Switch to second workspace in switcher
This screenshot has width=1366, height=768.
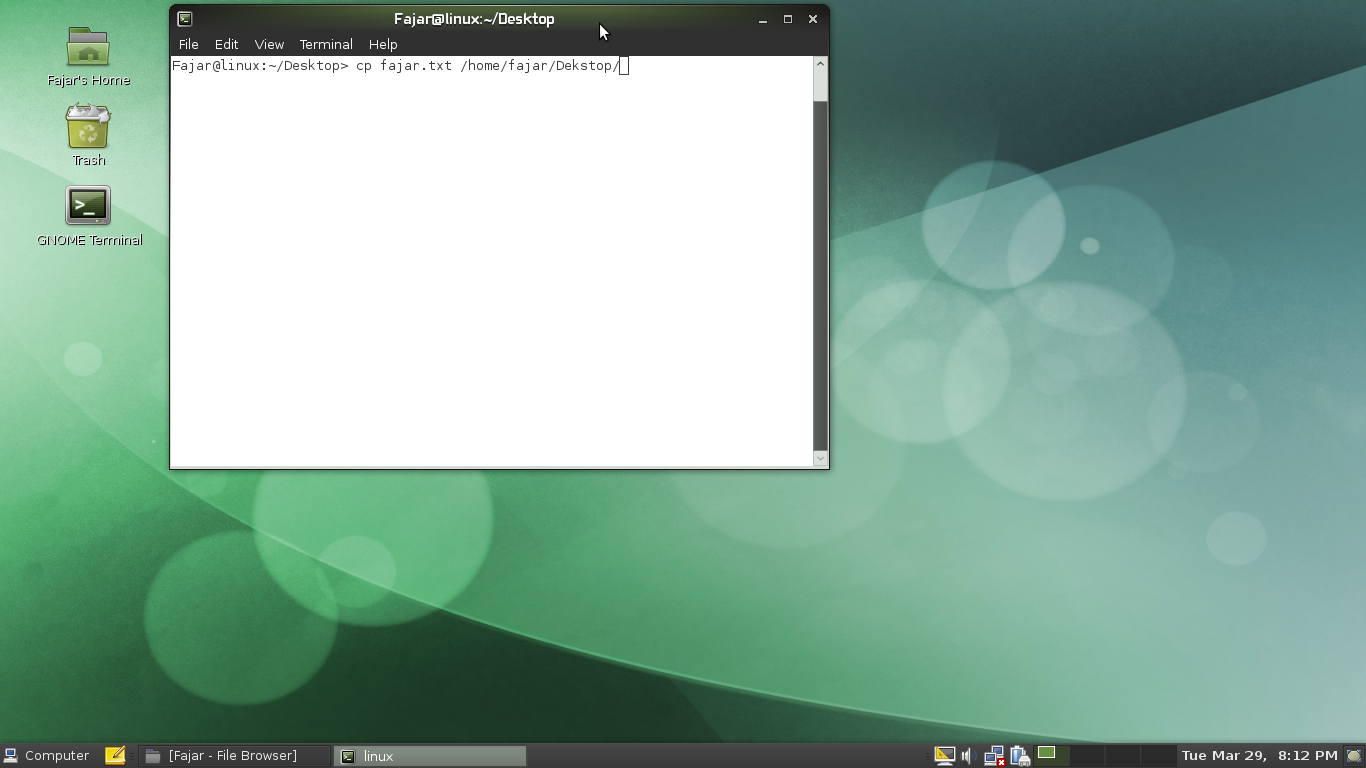1087,755
